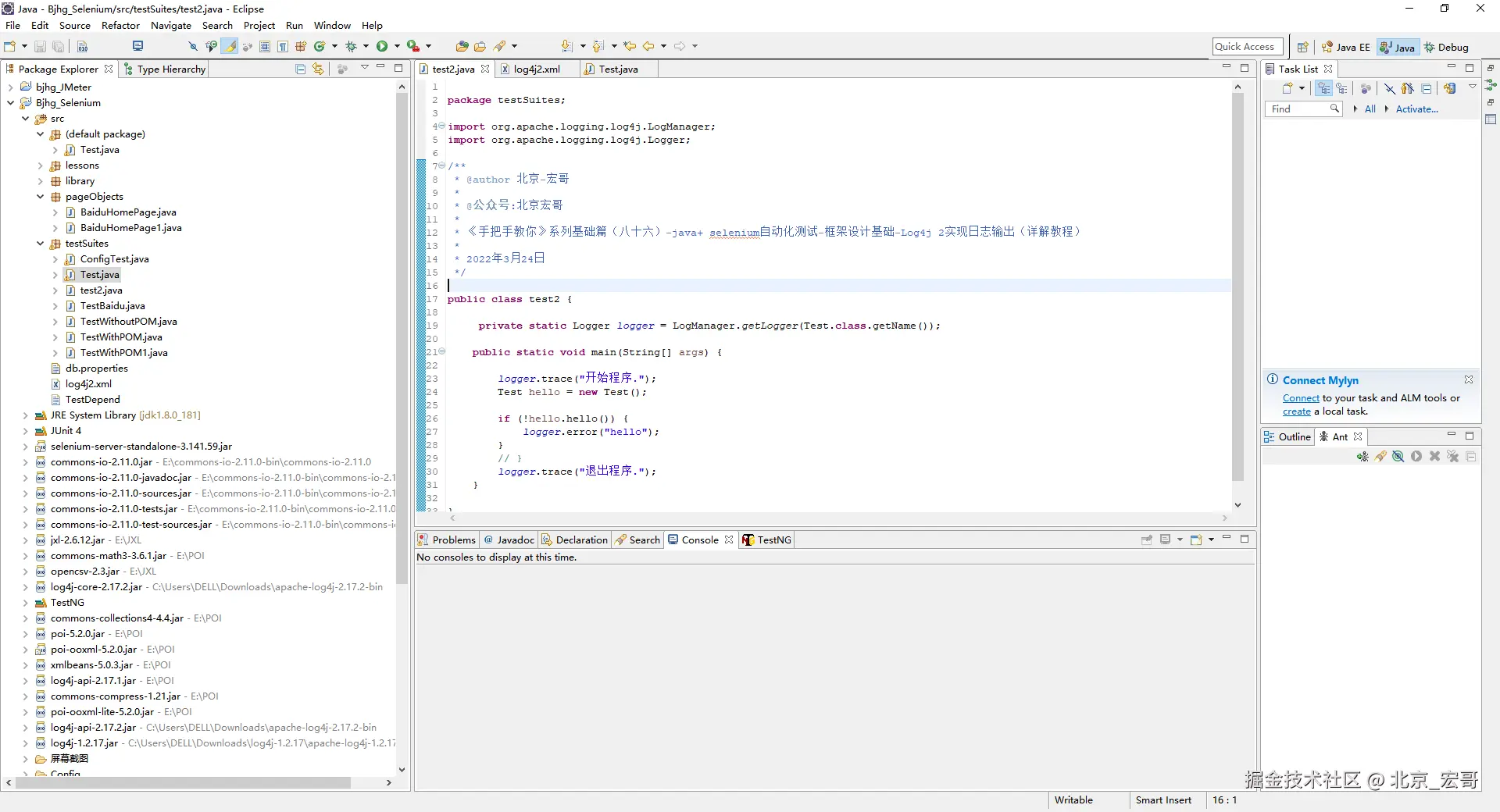Screen dimensions: 1500x812
Task: Collapse the testSuites package node
Action: click(x=40, y=244)
